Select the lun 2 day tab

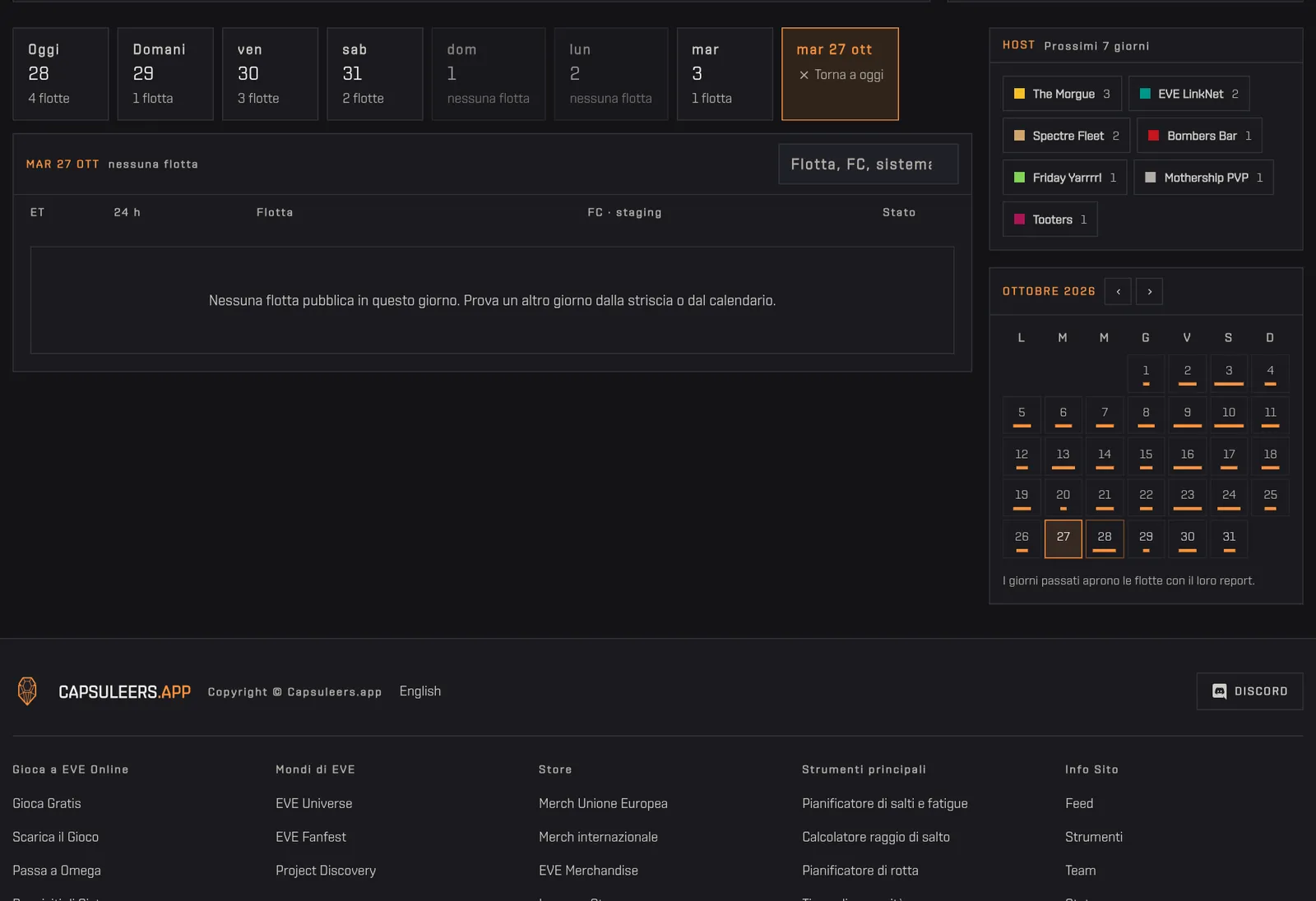pyautogui.click(x=611, y=74)
